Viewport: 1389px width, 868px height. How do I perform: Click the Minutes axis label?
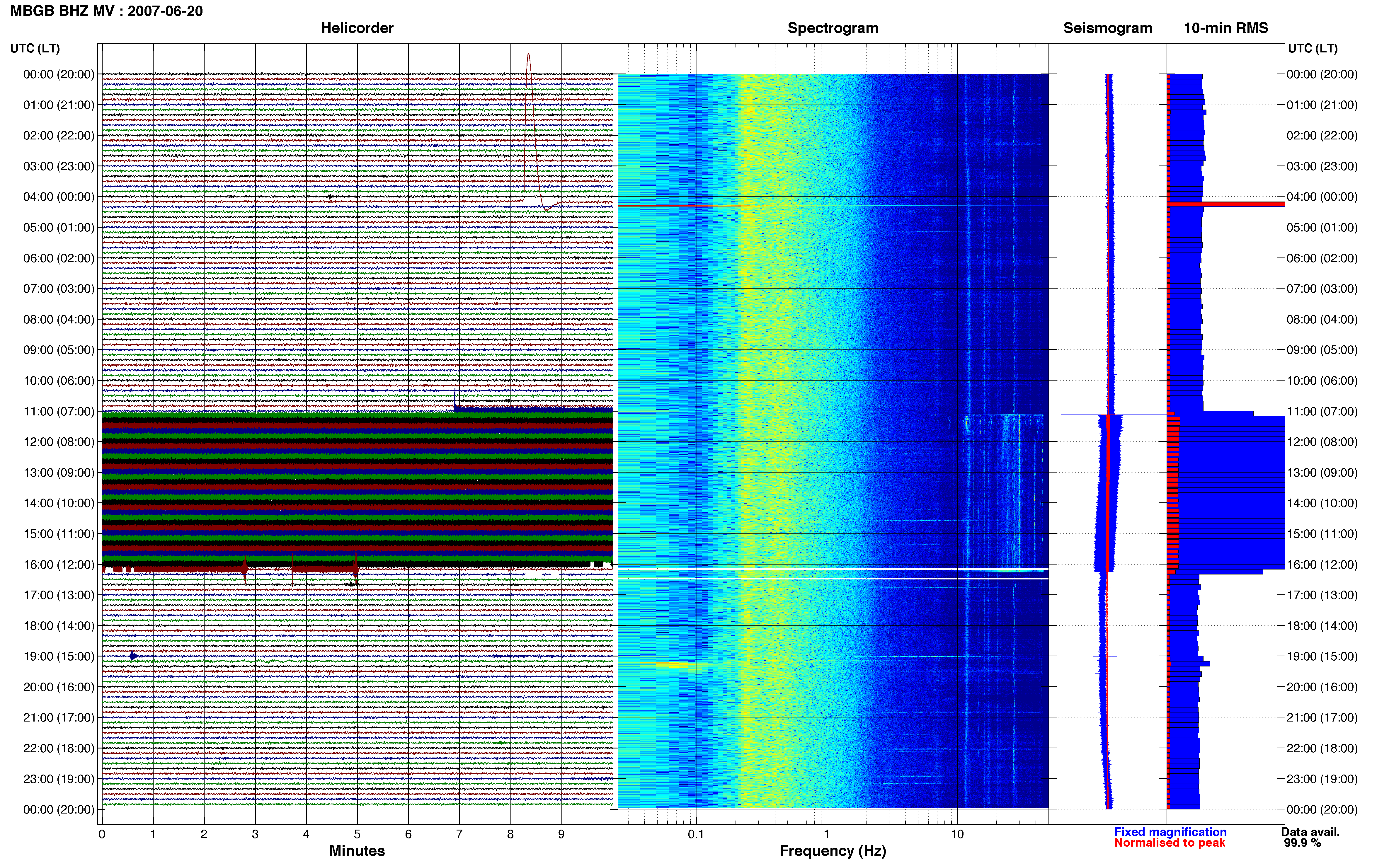(x=357, y=851)
